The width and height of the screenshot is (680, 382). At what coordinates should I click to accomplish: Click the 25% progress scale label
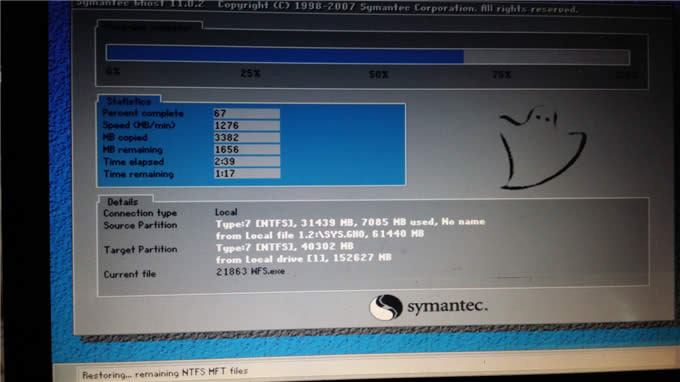tap(251, 73)
